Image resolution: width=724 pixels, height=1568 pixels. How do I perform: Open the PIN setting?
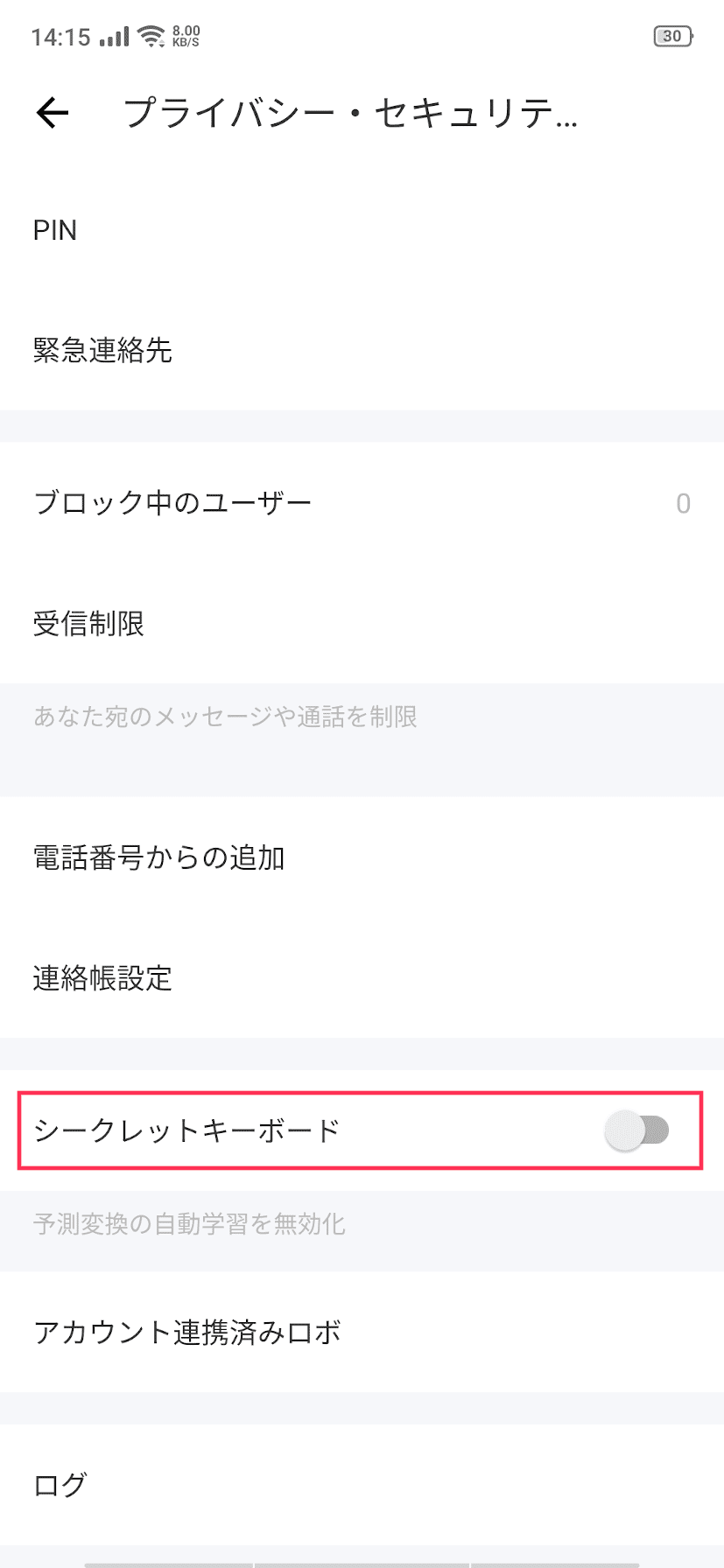pos(54,230)
